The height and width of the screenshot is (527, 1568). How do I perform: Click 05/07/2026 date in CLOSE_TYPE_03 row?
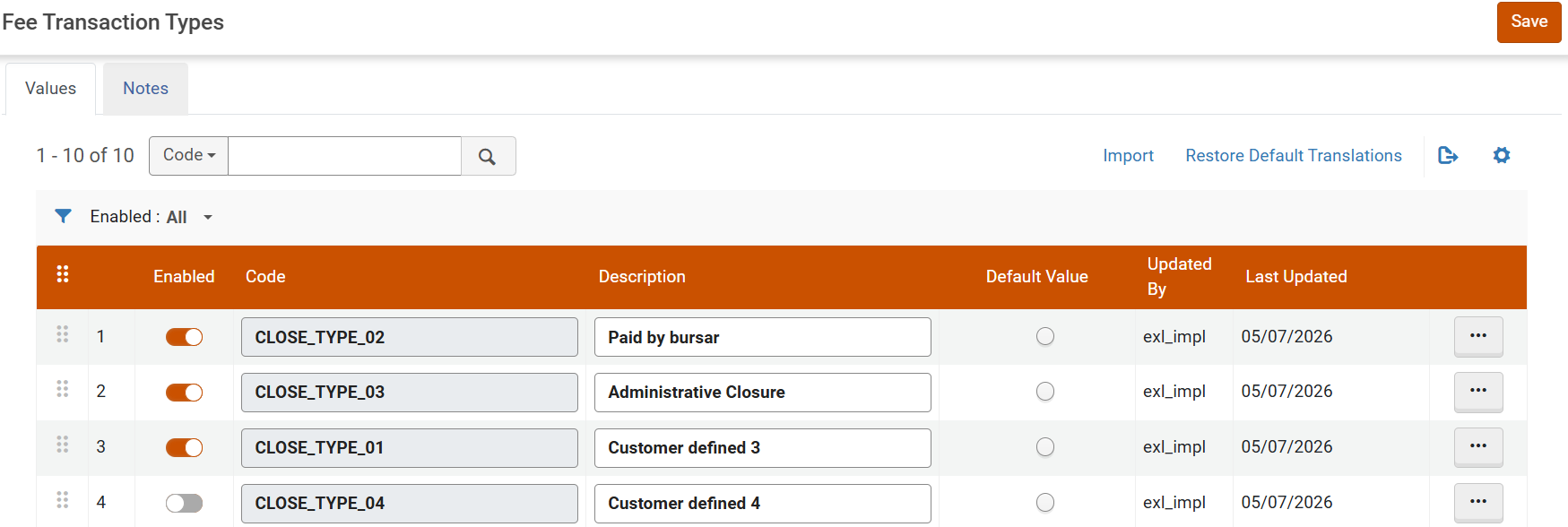pyautogui.click(x=1286, y=392)
